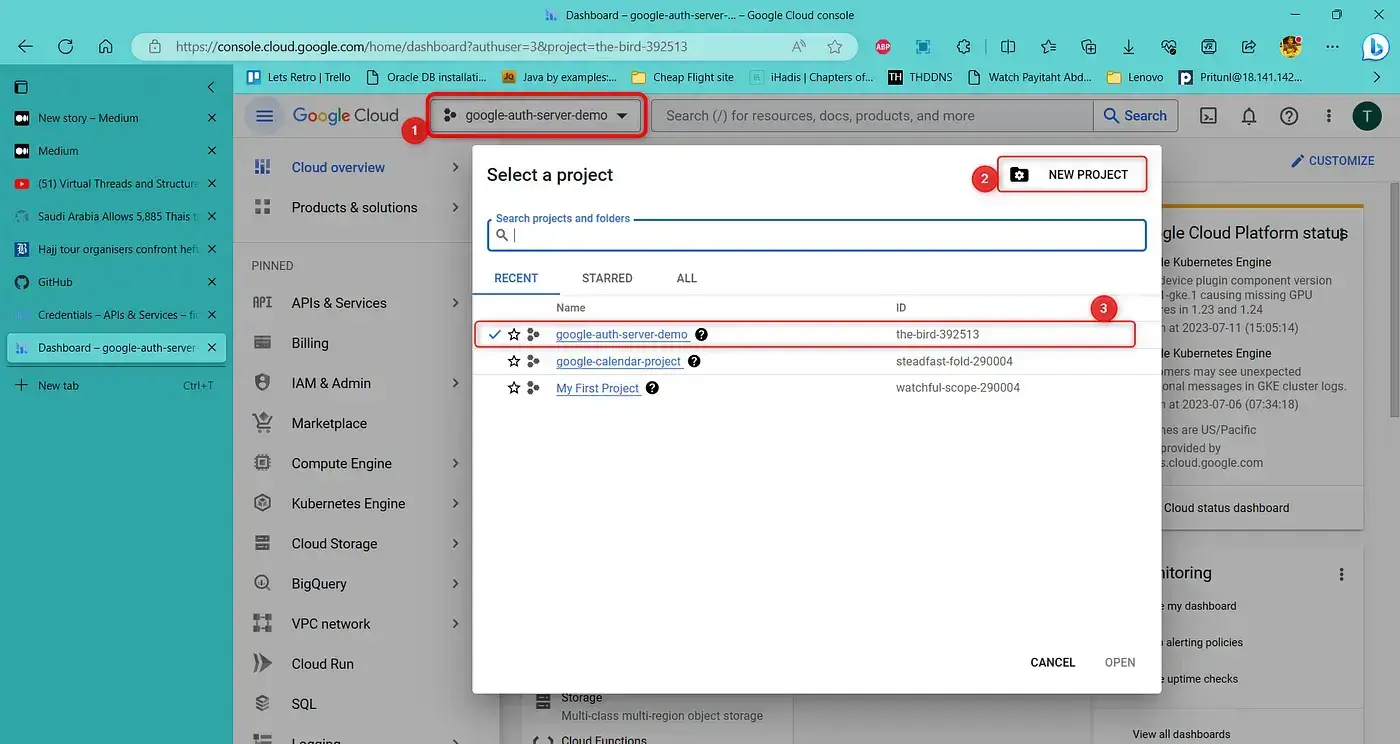1400x744 pixels.
Task: Open Billing in the sidebar
Action: pos(310,343)
